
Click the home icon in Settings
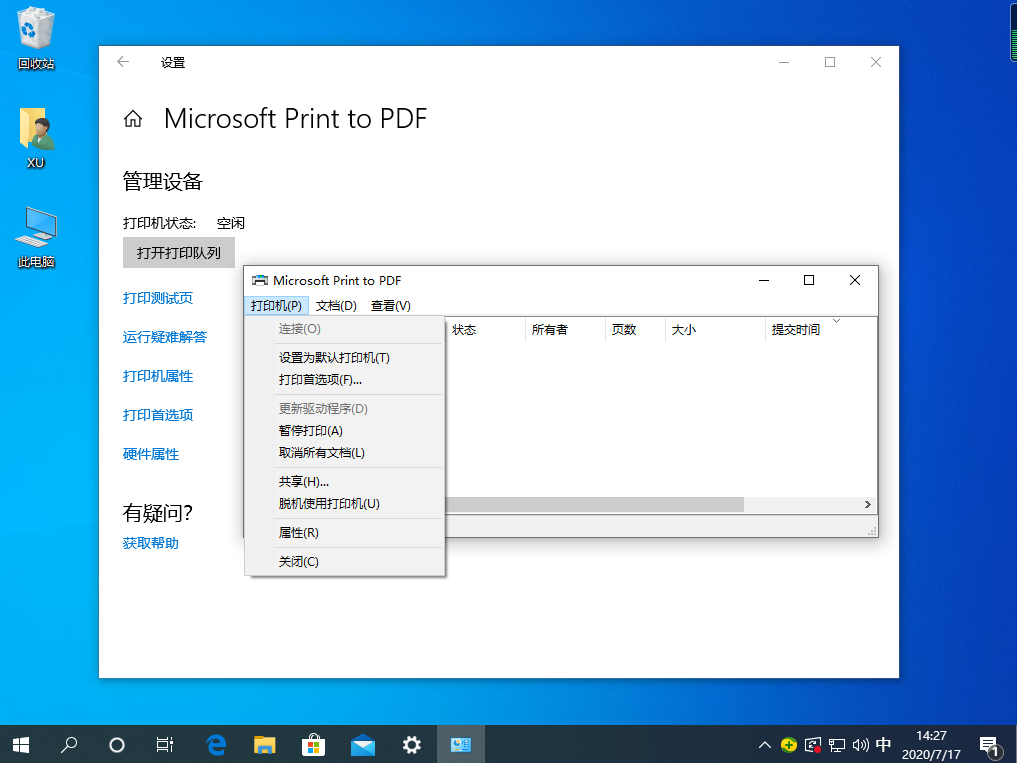(132, 120)
